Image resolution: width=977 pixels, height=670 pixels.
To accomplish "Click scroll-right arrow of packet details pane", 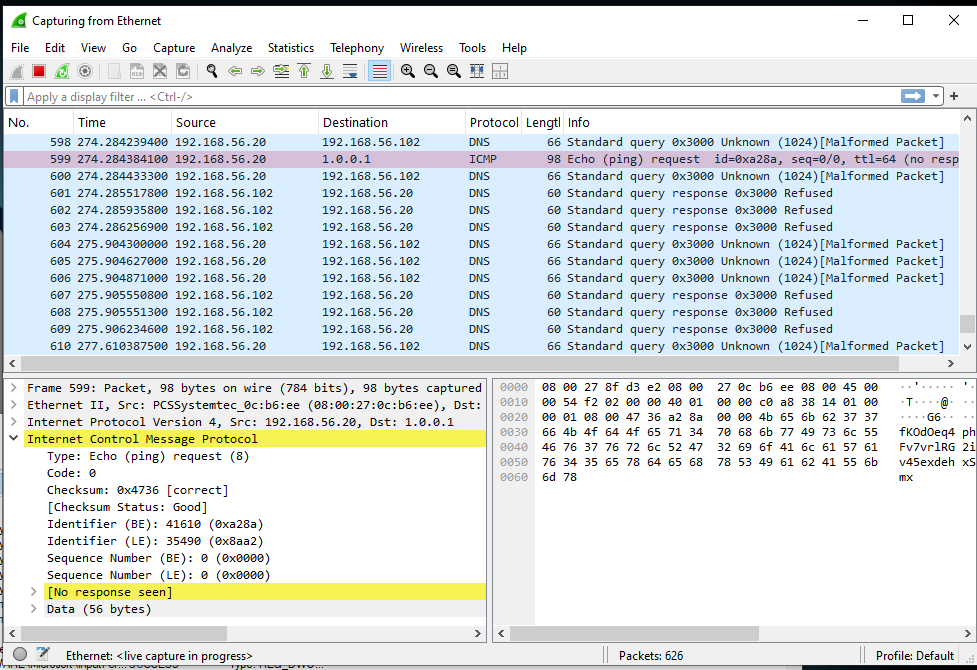I will (478, 633).
